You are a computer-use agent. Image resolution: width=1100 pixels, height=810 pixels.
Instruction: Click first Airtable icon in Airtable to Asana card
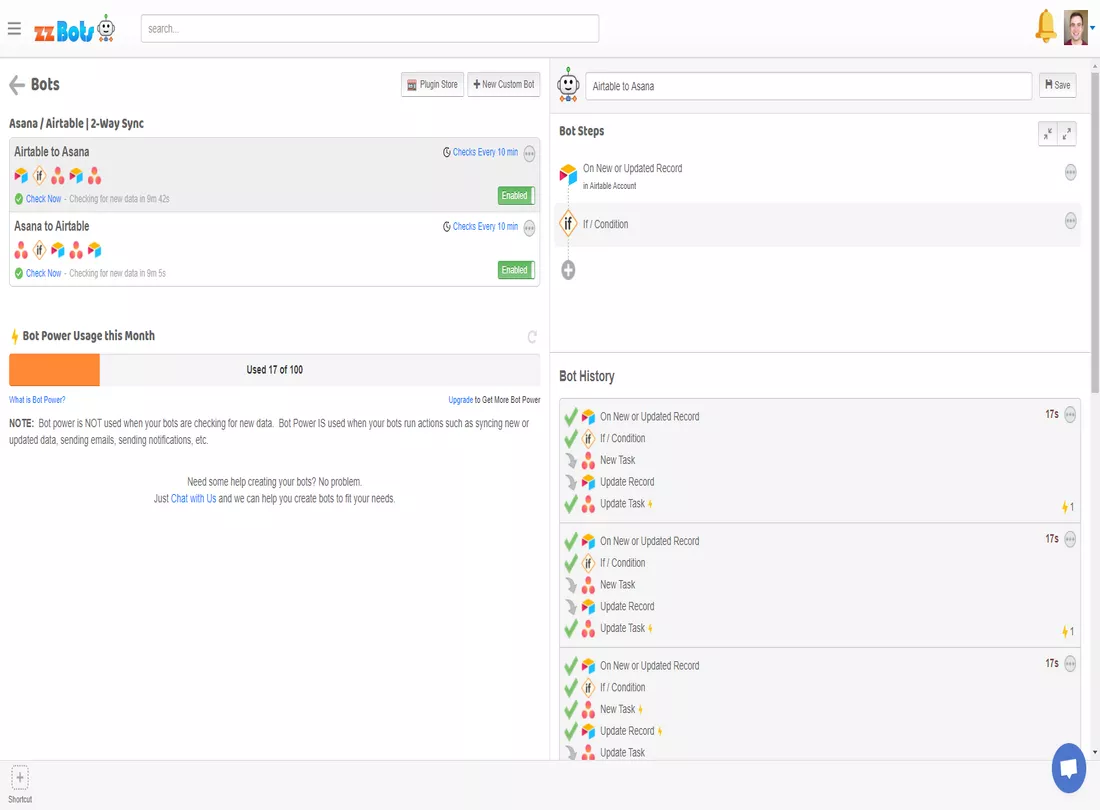tap(21, 175)
